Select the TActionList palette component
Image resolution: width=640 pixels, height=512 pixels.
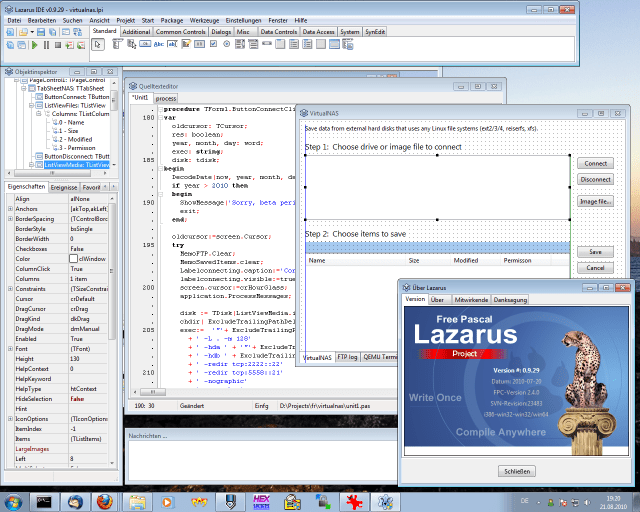pyautogui.click(x=348, y=44)
